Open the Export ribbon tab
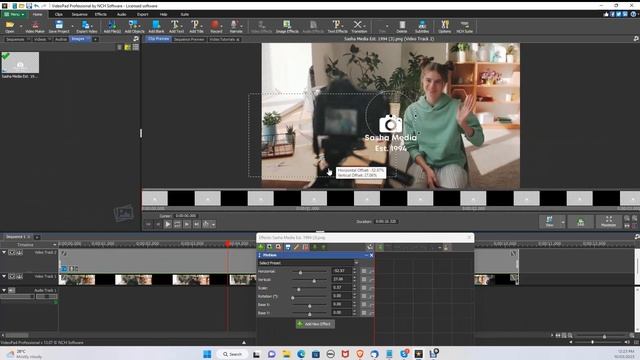The width and height of the screenshot is (640, 360). (142, 14)
